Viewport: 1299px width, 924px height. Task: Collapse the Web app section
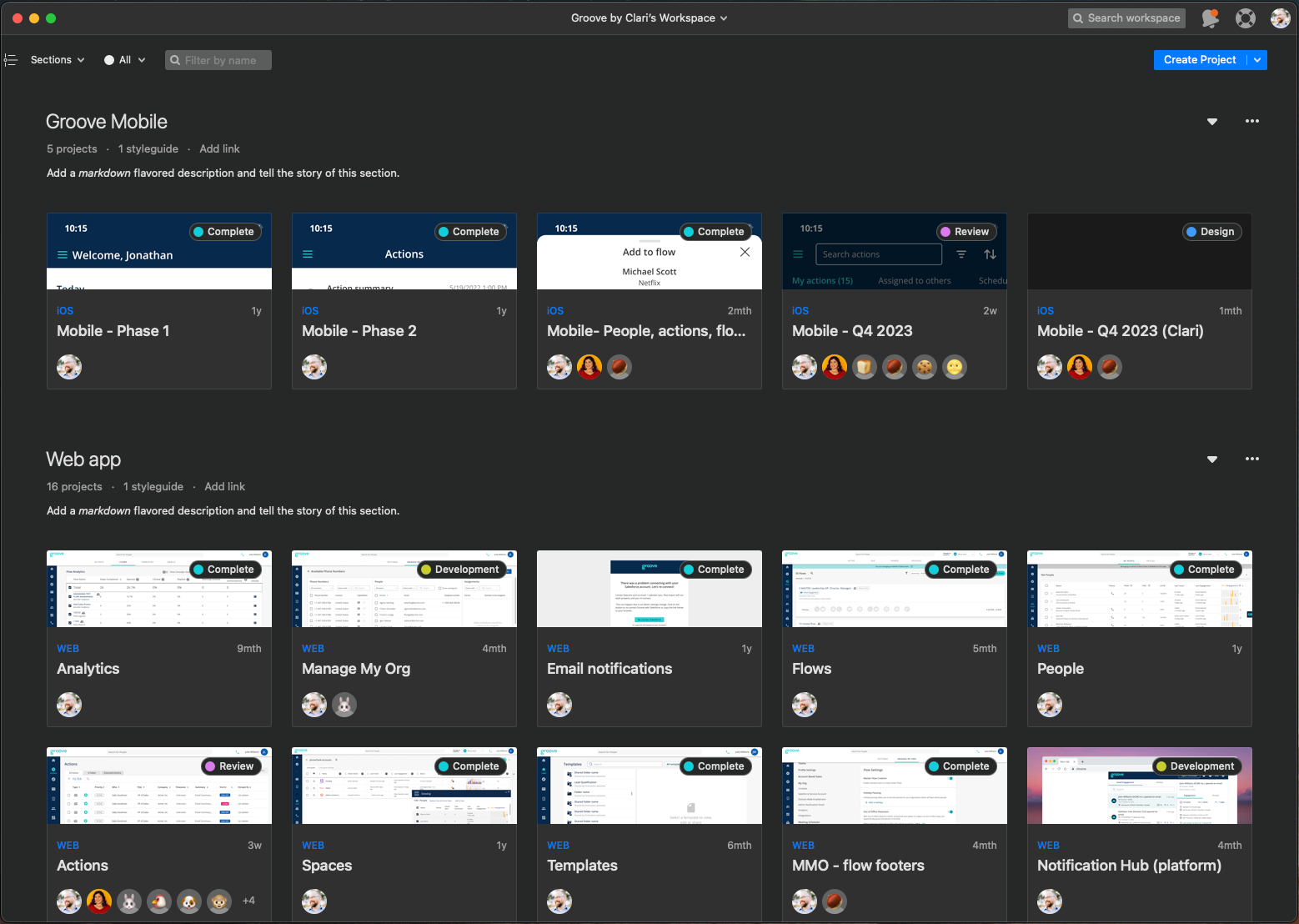coord(1212,459)
